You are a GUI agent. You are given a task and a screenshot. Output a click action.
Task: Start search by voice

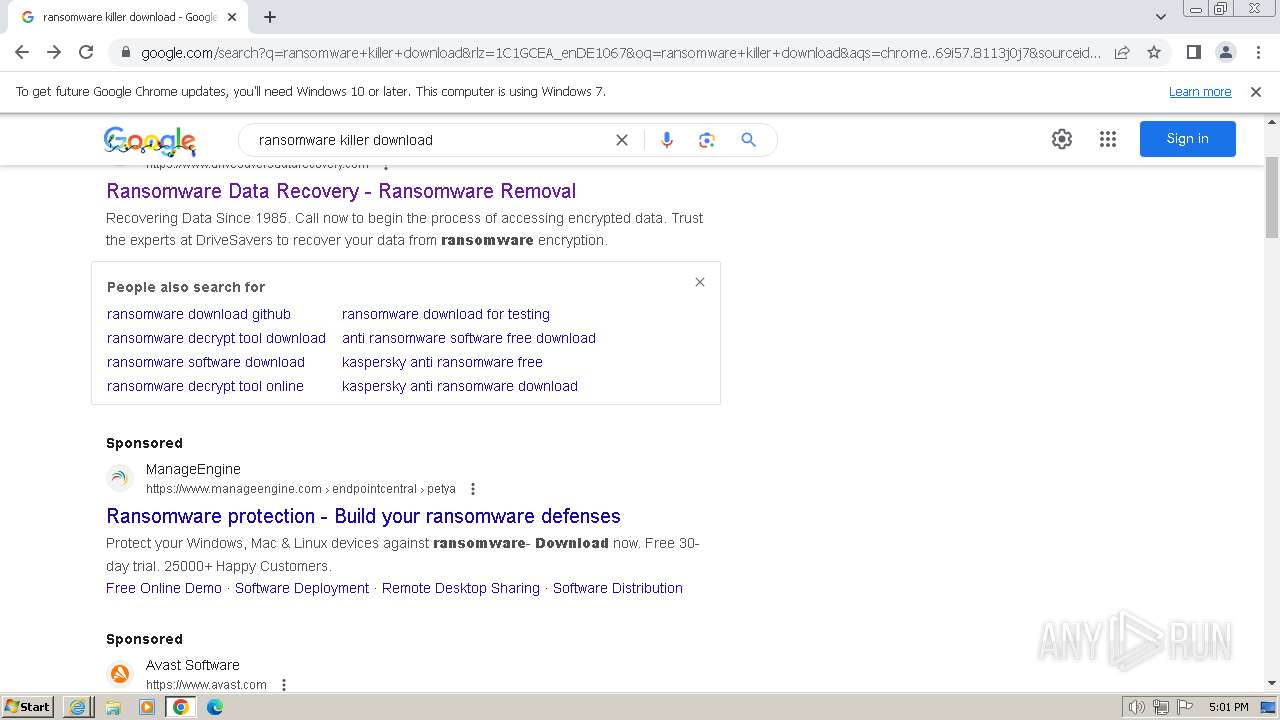667,140
